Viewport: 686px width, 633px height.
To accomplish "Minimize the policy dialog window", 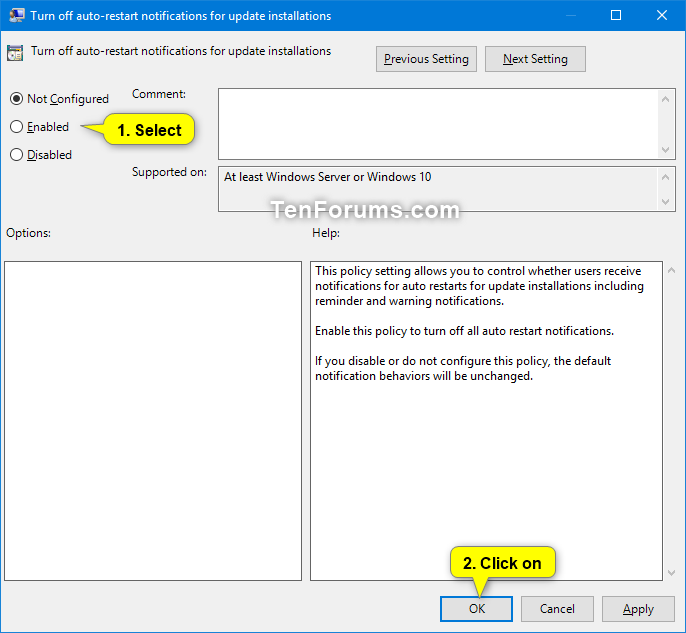I will point(570,15).
